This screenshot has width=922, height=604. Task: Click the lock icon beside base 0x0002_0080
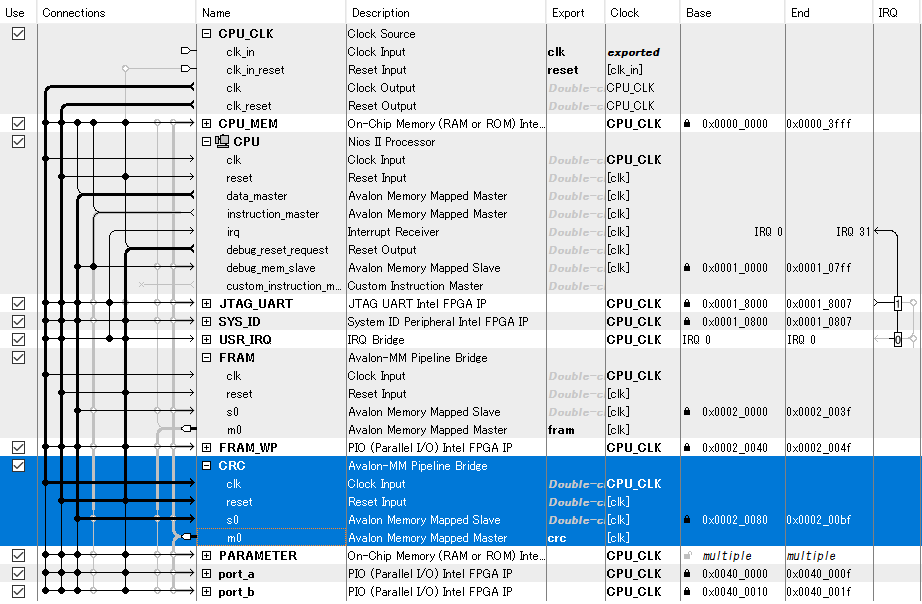[x=687, y=520]
